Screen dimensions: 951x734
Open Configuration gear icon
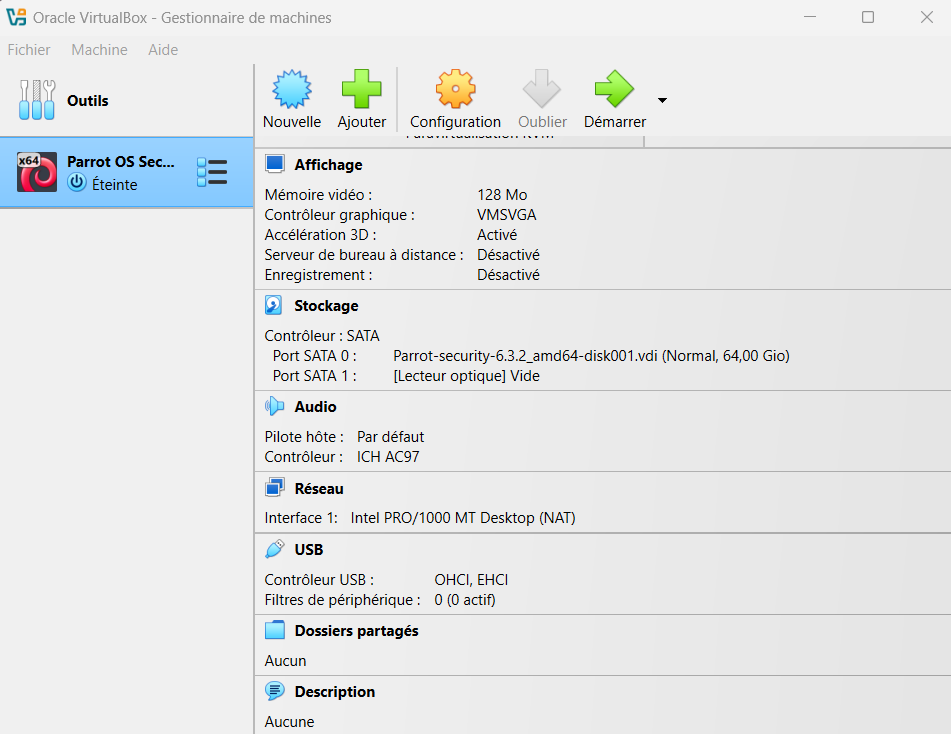tap(455, 89)
